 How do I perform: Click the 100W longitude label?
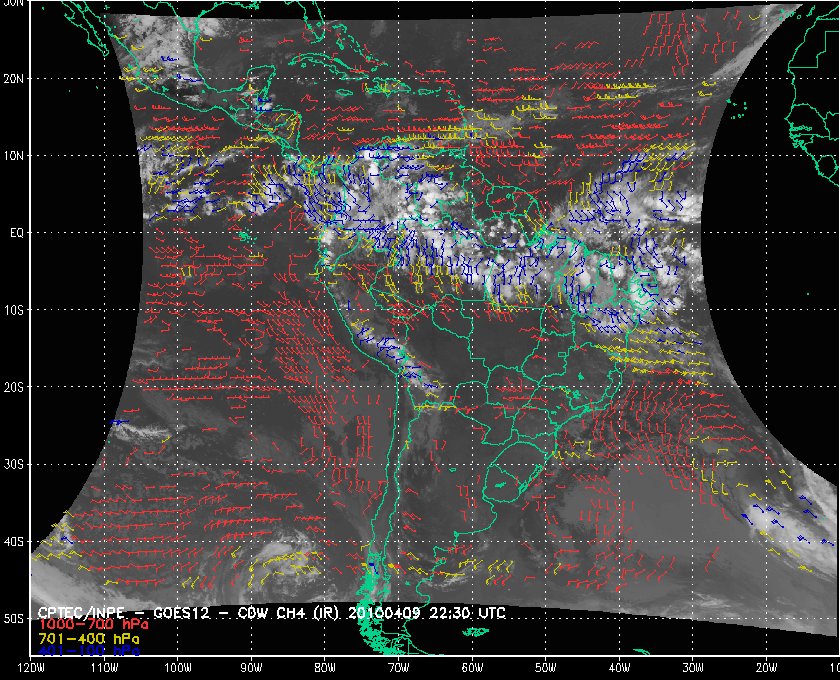(177, 668)
